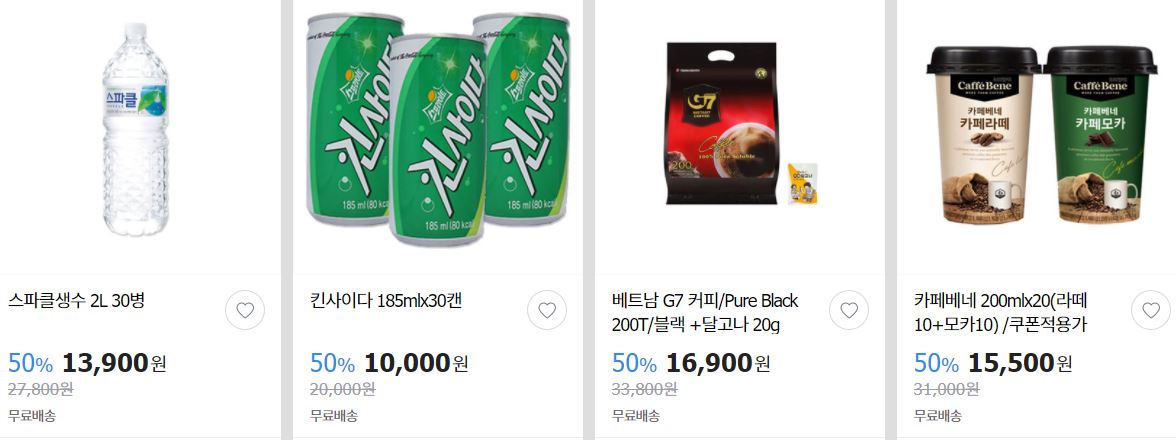Viewport: 1176px width, 440px height.
Task: Add 베트남 G7 커피 to wishlist via heart icon
Action: click(x=849, y=310)
